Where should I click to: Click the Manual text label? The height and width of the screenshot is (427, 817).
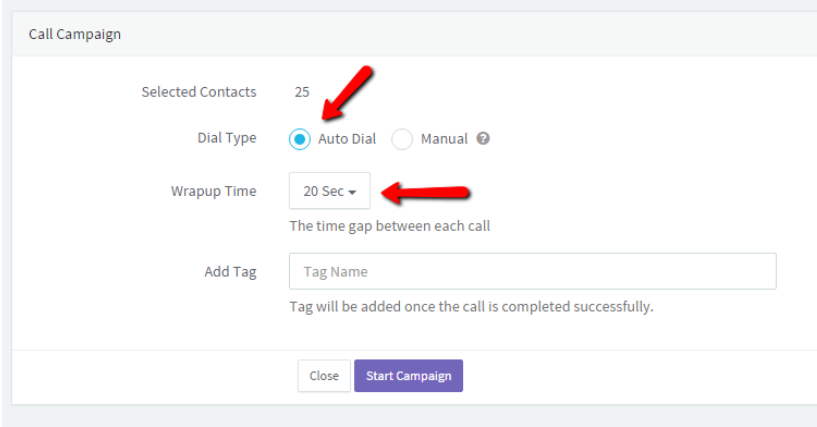(444, 139)
